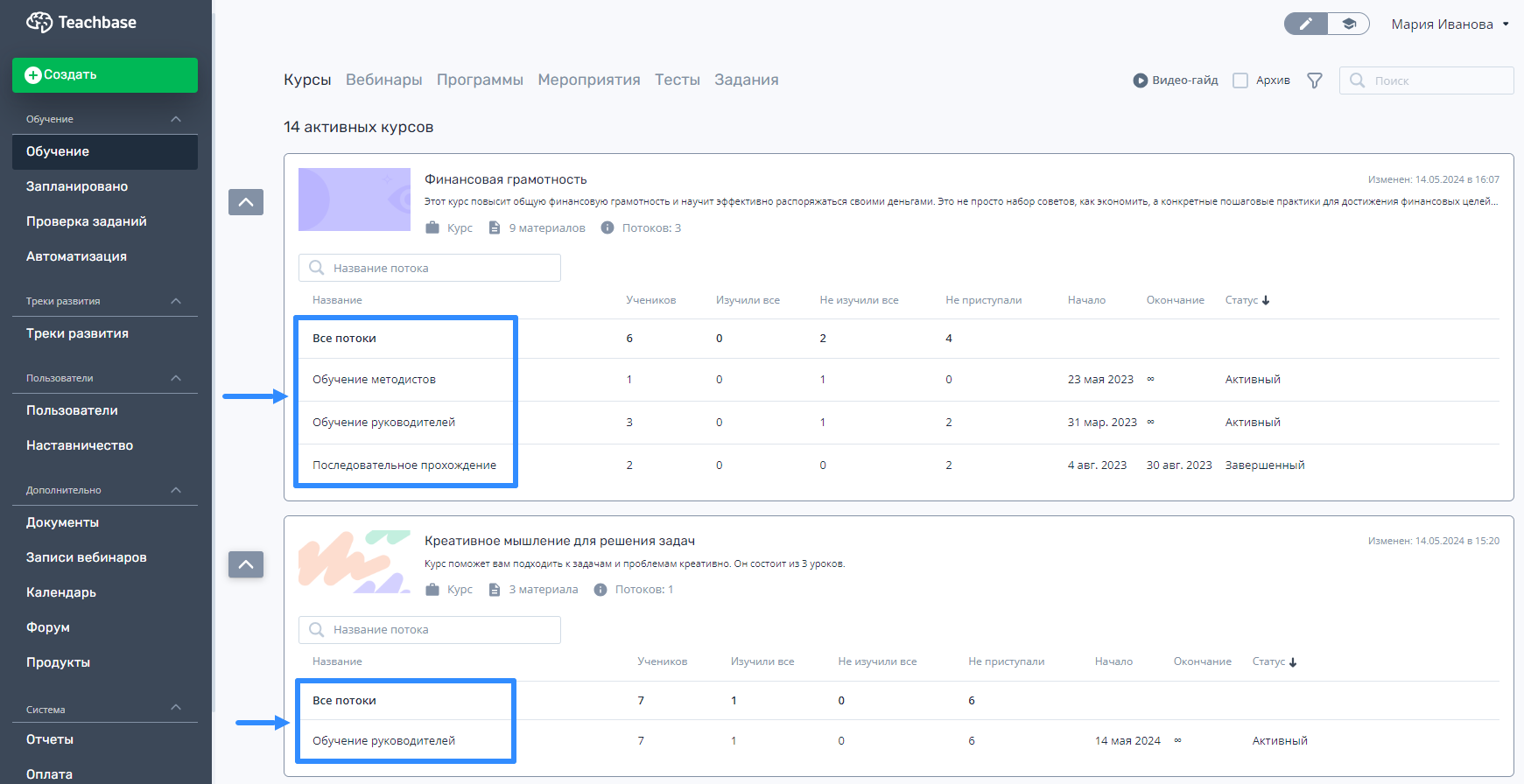Open the Автоматизация section
Image resolution: width=1524 pixels, height=784 pixels.
(x=76, y=256)
